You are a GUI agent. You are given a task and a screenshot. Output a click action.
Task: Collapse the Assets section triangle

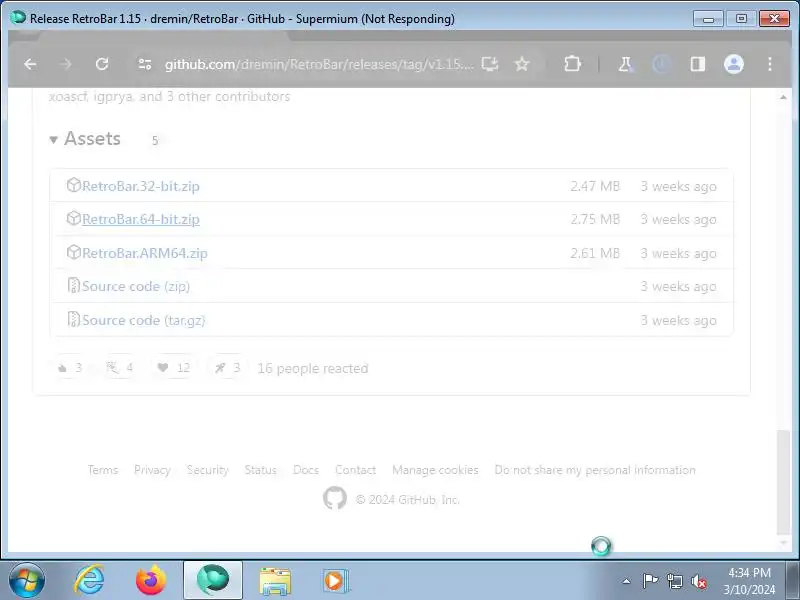(x=54, y=139)
